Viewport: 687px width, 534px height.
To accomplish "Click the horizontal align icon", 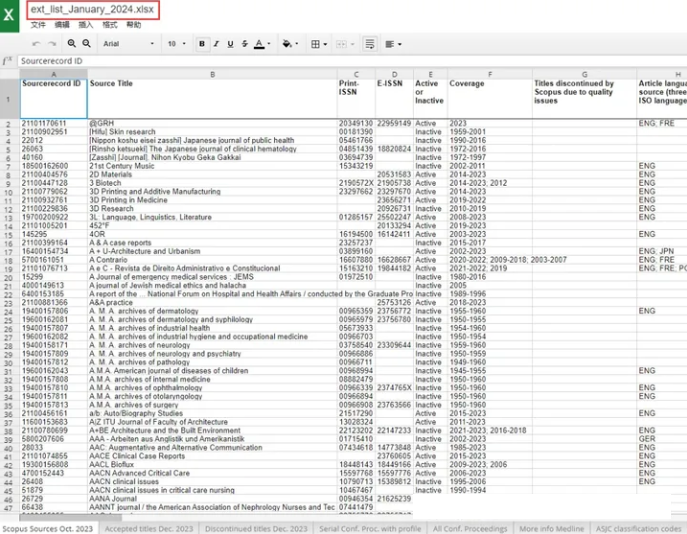I will pyautogui.click(x=390, y=44).
